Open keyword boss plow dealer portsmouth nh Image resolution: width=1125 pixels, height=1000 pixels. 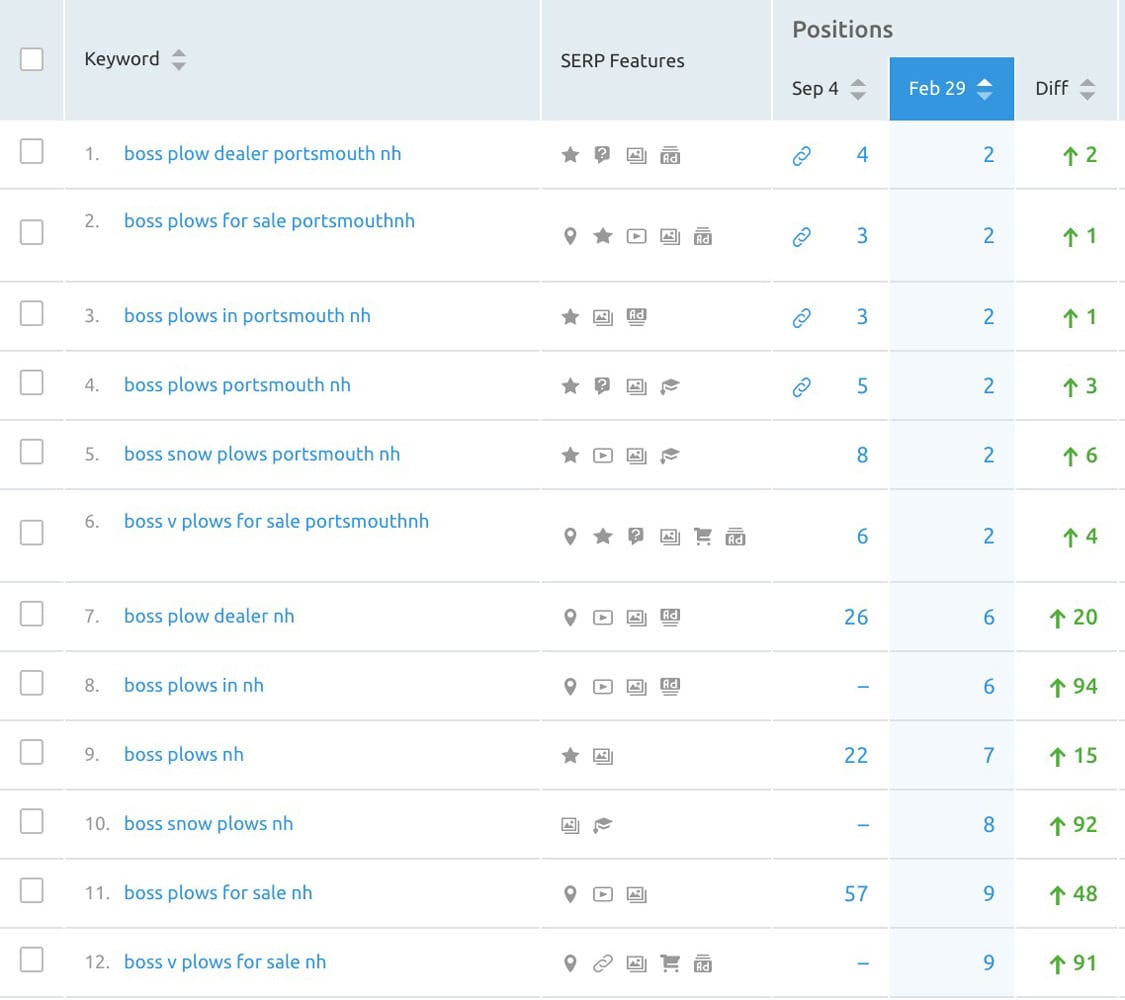pyautogui.click(x=263, y=154)
